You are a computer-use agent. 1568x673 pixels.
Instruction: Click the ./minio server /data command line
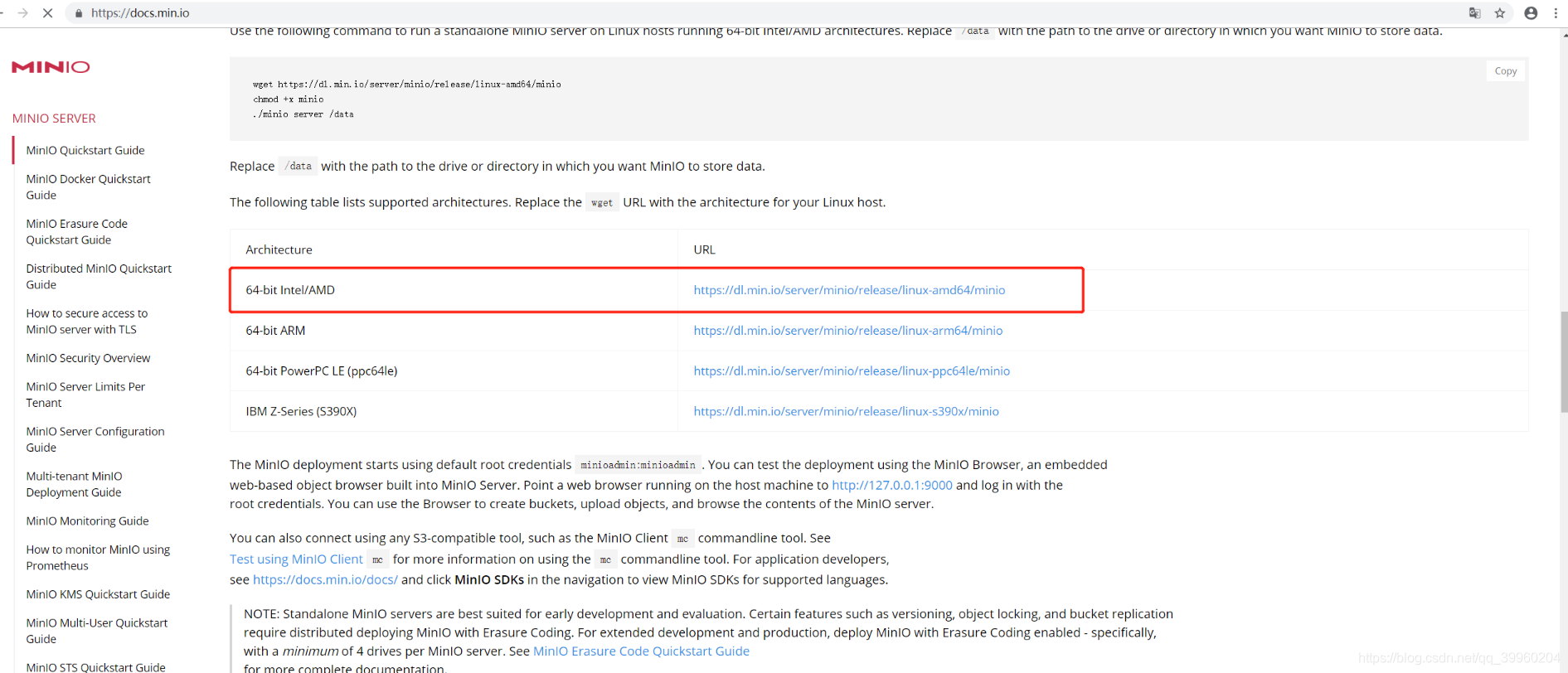(x=303, y=114)
